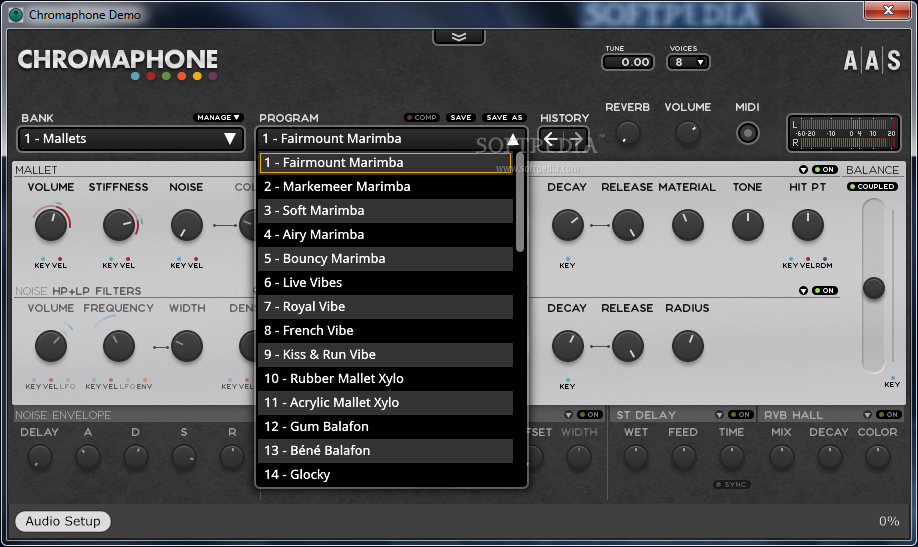Toggle the Balance COUPLED switch
This screenshot has width=918, height=547.
pos(872,187)
